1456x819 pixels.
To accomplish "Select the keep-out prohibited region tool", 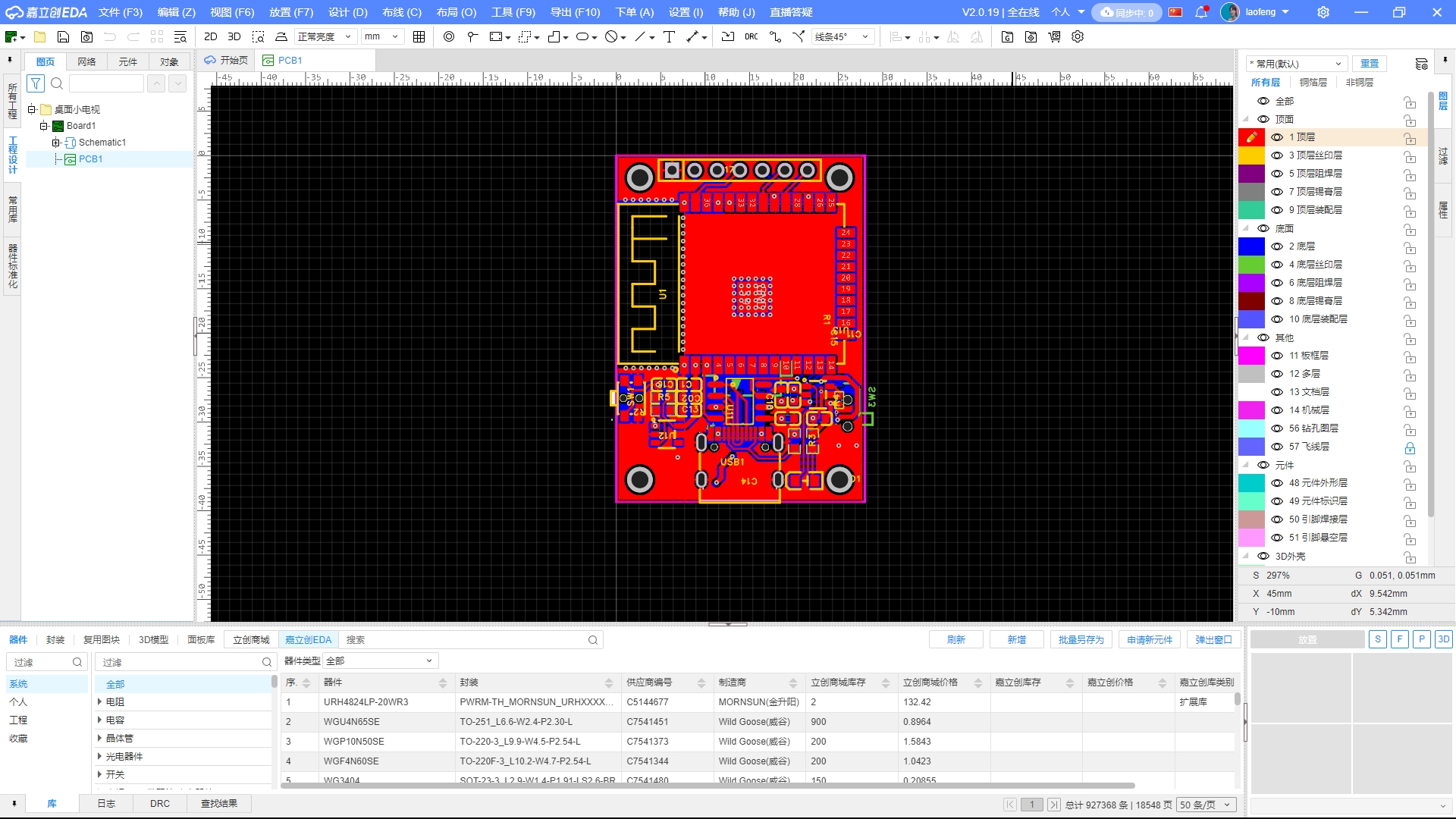I will click(611, 36).
